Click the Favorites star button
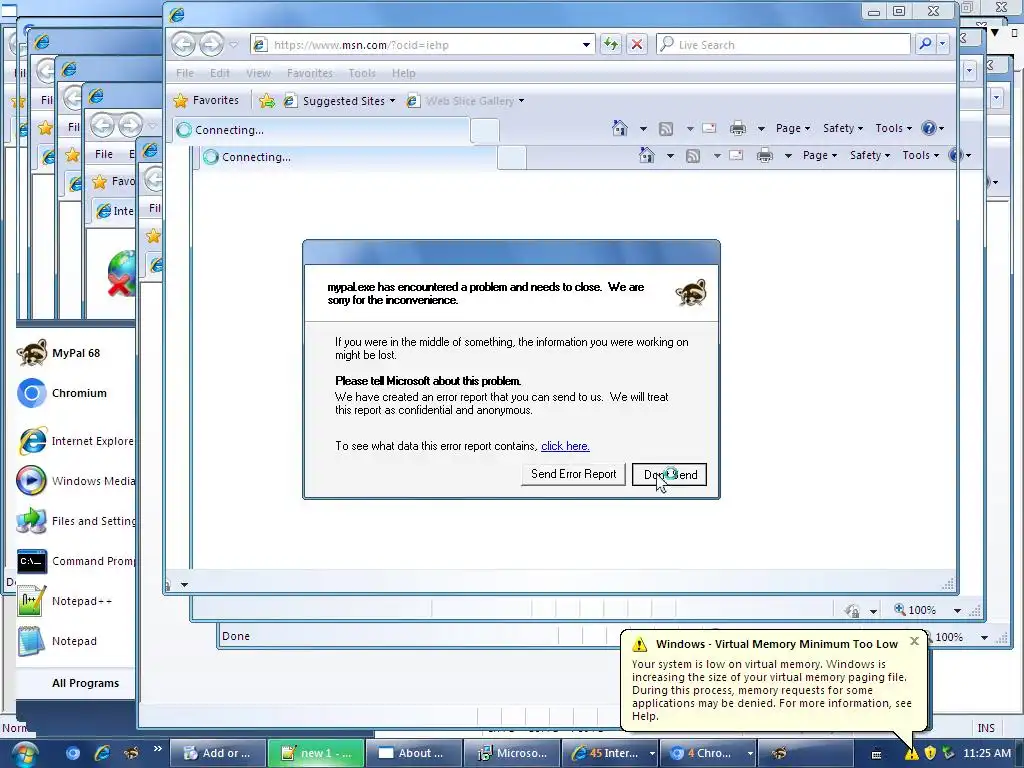 (206, 101)
